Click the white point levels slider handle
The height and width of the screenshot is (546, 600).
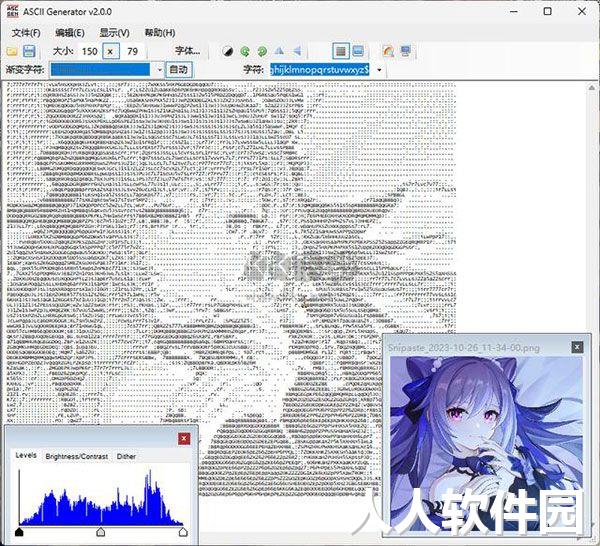coord(183,532)
